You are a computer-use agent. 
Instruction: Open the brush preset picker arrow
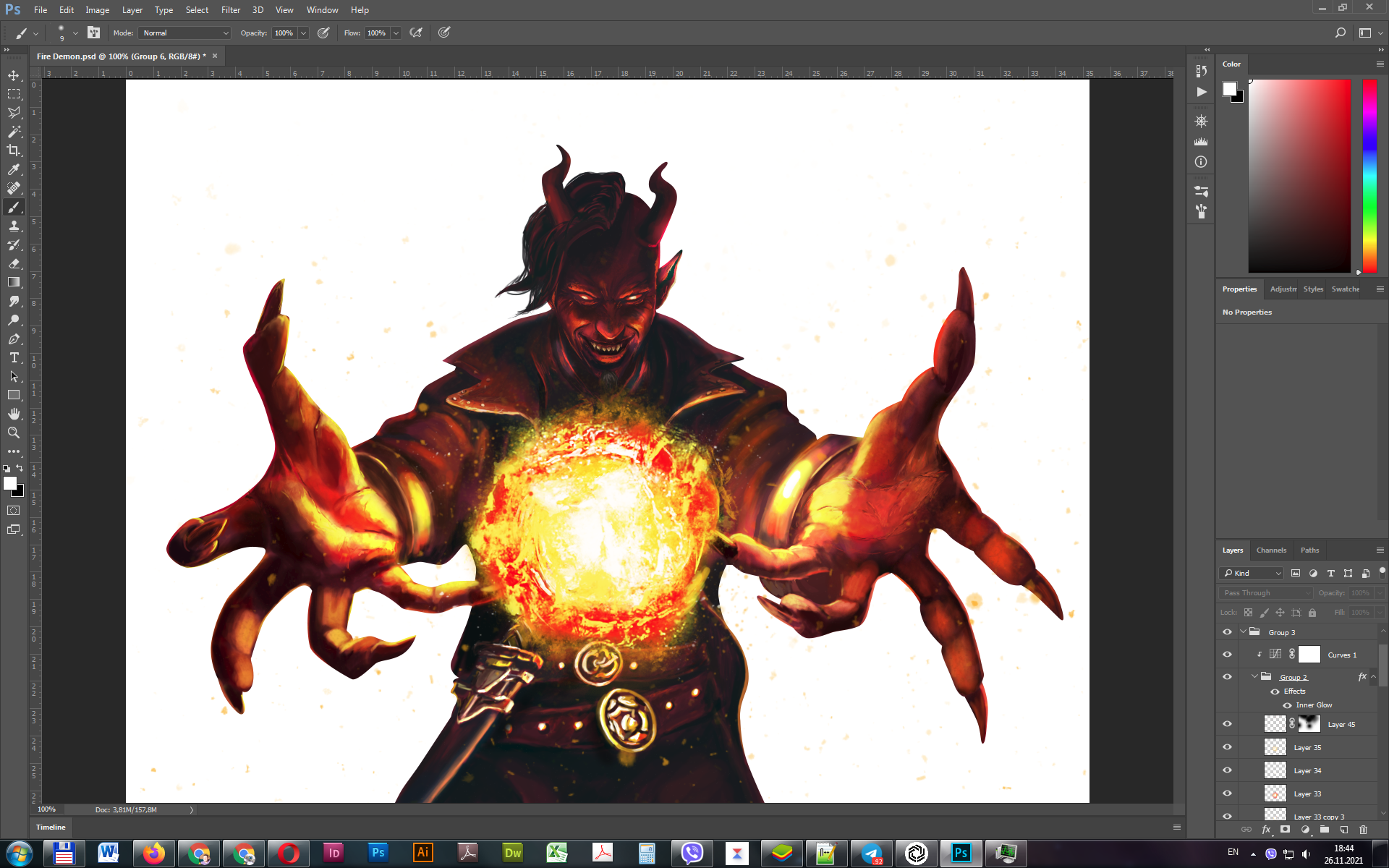(75, 33)
